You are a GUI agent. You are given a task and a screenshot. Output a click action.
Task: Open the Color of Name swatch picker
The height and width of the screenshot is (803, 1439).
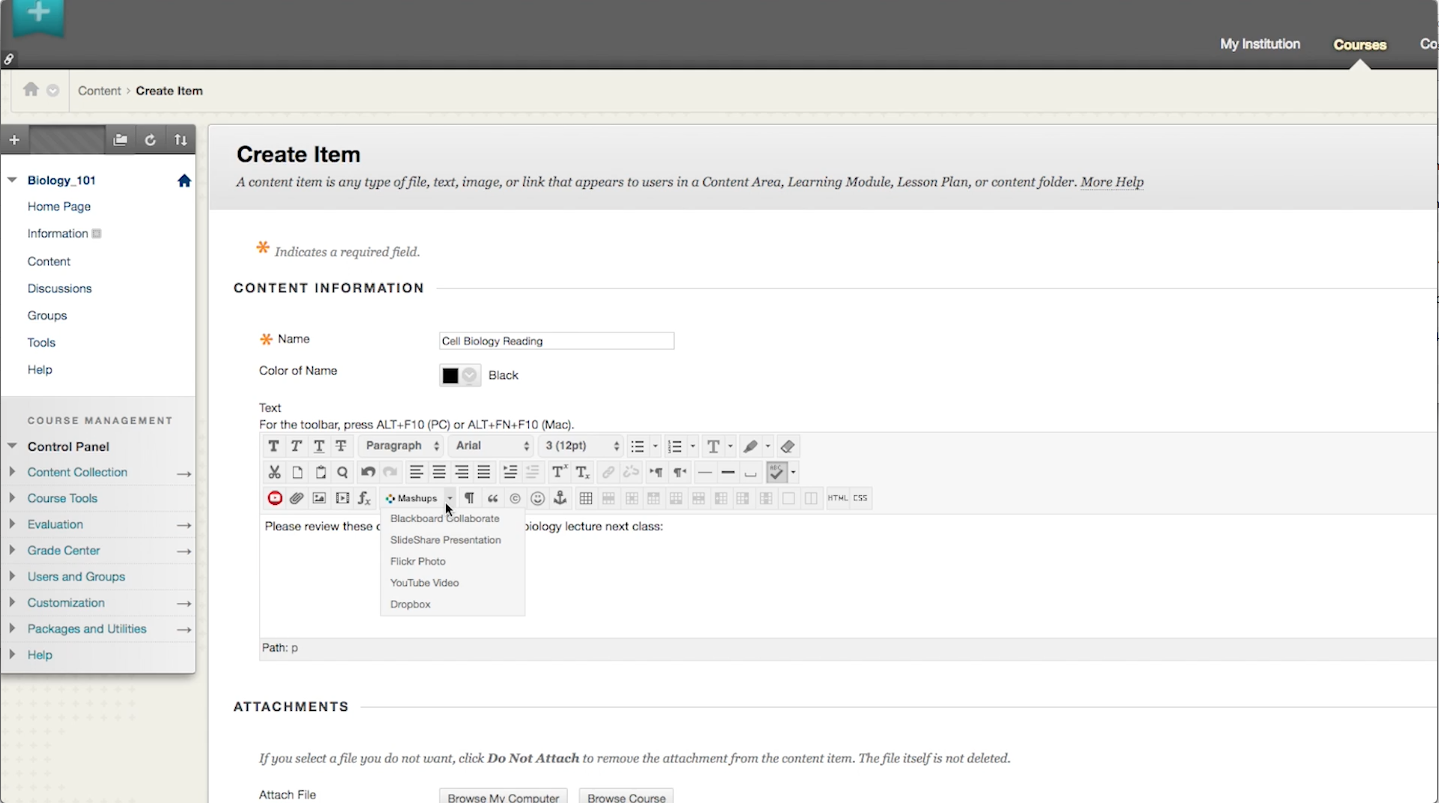pos(460,375)
